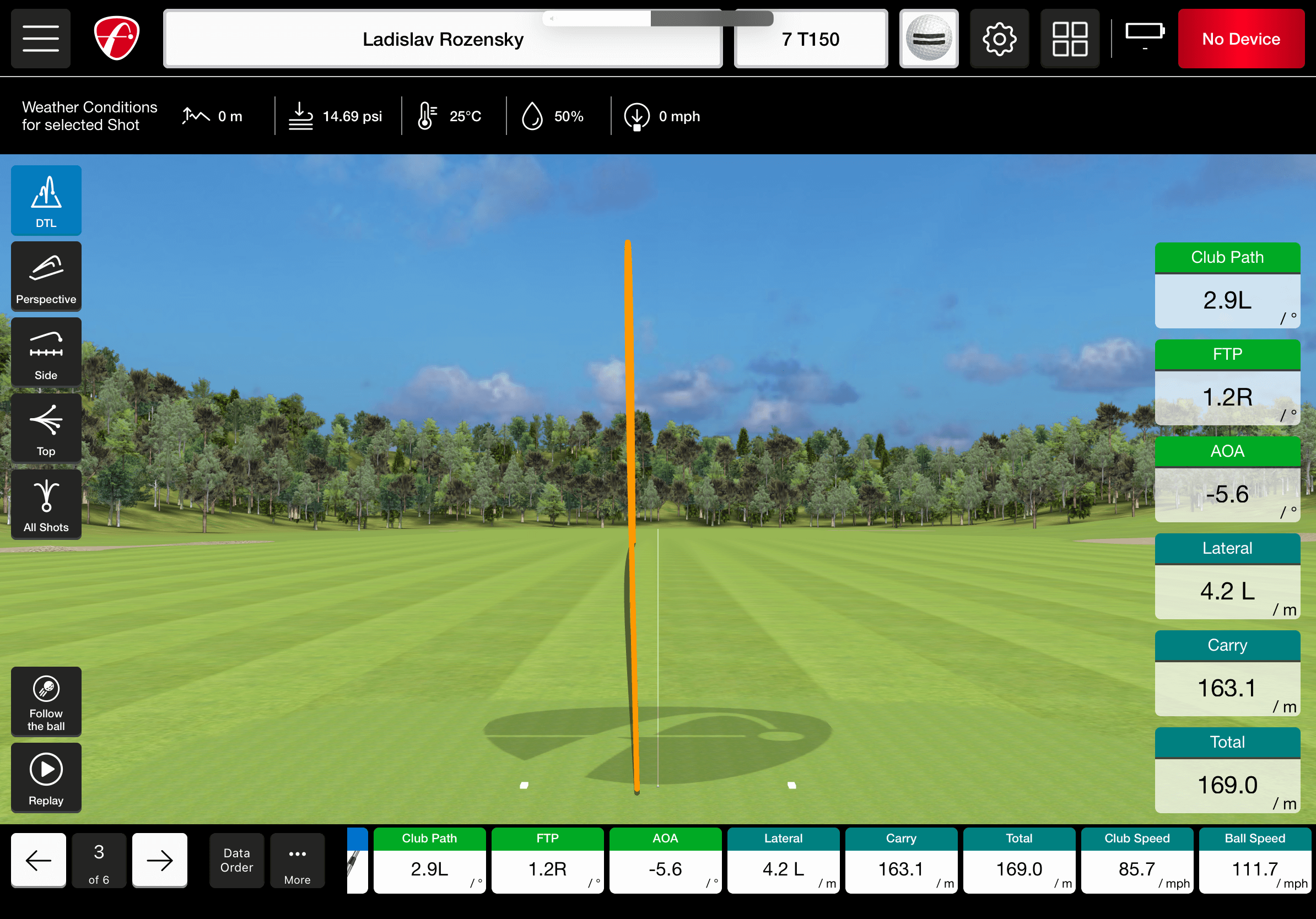Select bottom bar AOA tile
This screenshot has width=1316, height=919.
tap(666, 860)
